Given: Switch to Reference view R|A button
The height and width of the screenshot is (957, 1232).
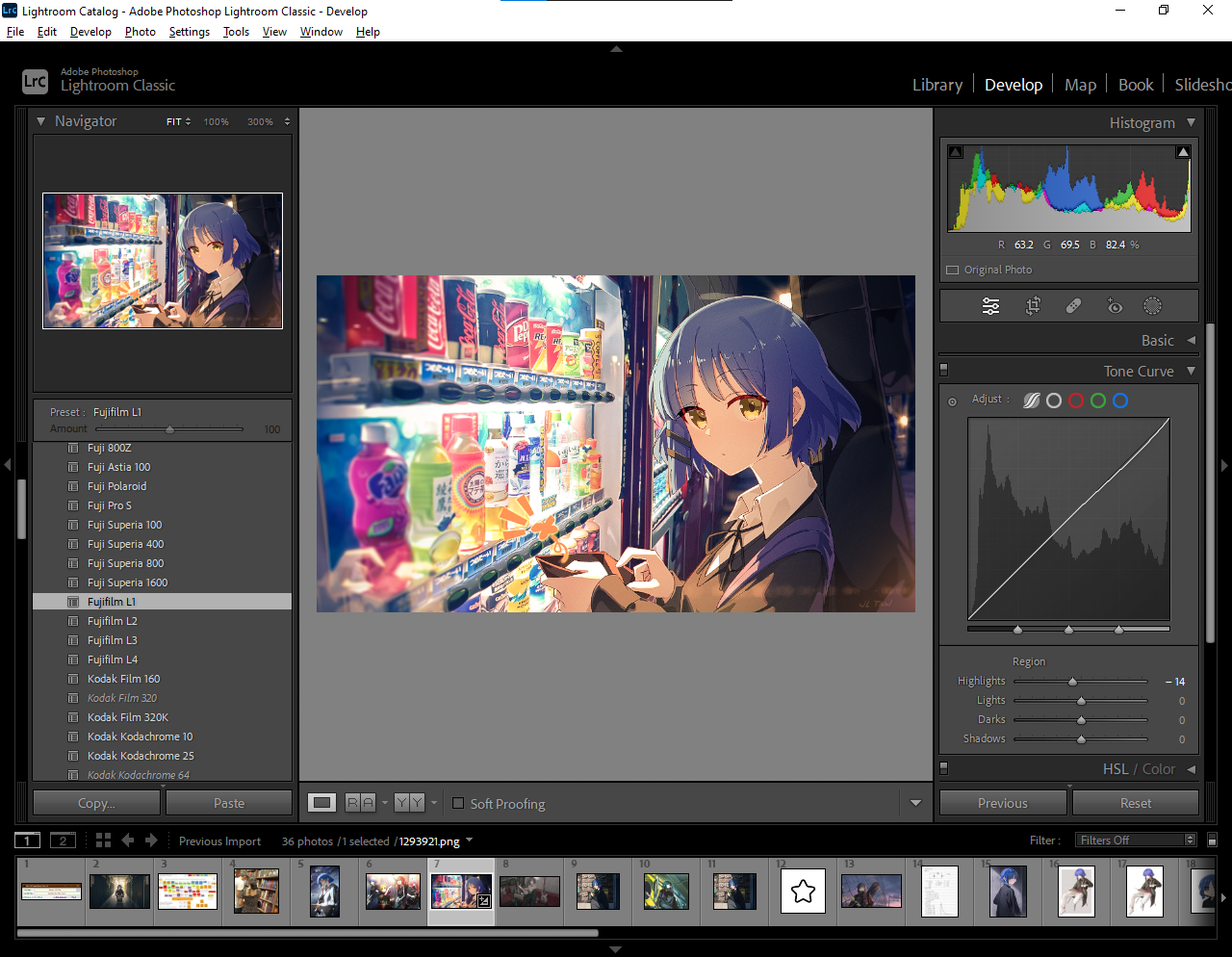Looking at the screenshot, I should click(360, 802).
